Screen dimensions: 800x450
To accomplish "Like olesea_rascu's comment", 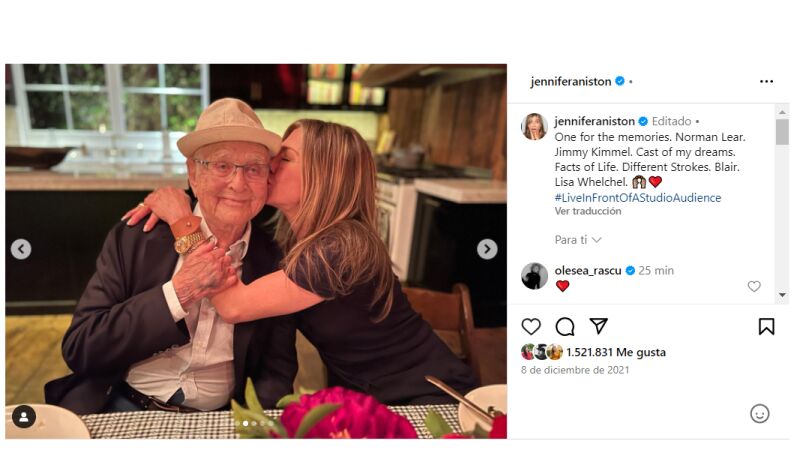I will [x=754, y=286].
